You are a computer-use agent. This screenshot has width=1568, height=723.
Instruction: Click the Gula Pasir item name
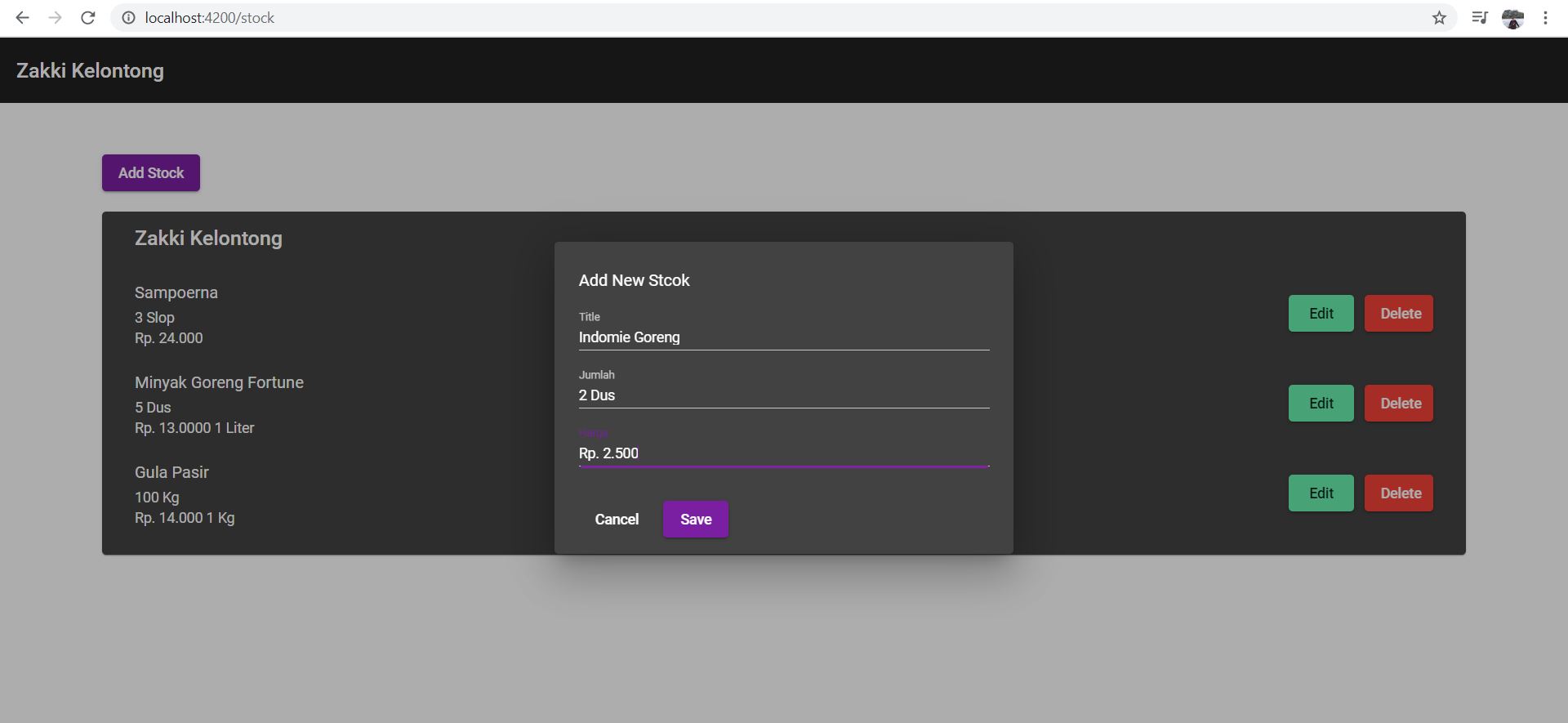171,472
